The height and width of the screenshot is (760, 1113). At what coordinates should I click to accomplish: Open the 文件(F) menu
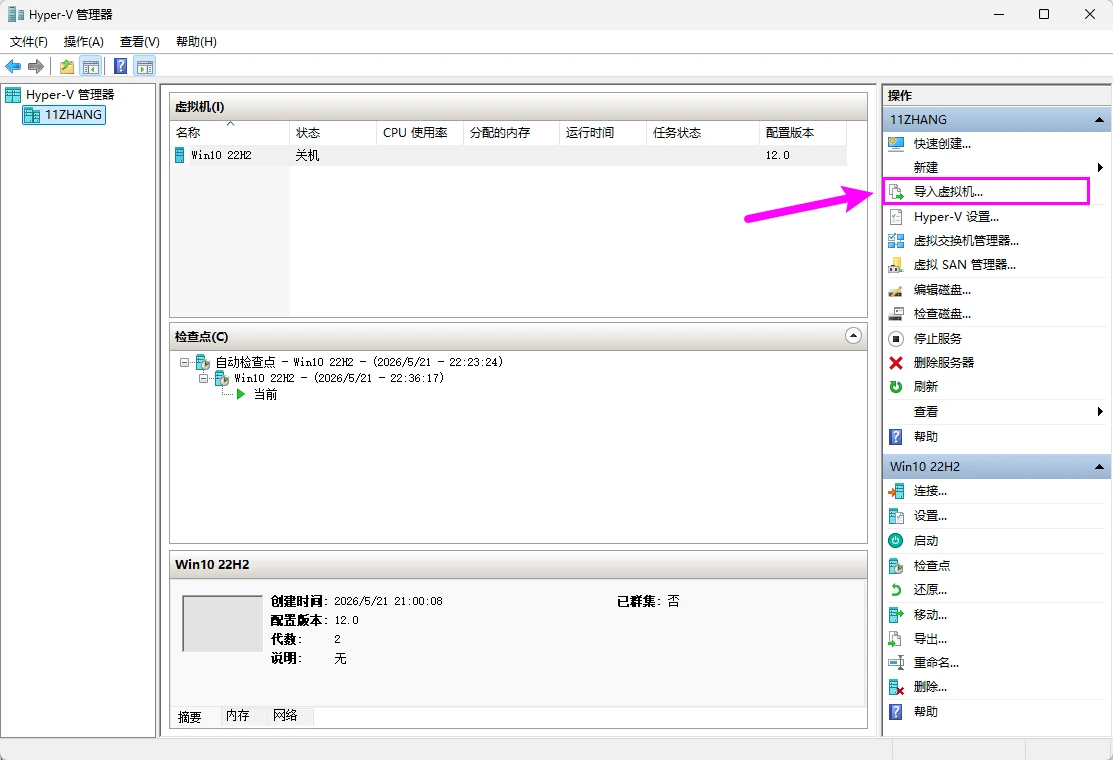point(28,42)
